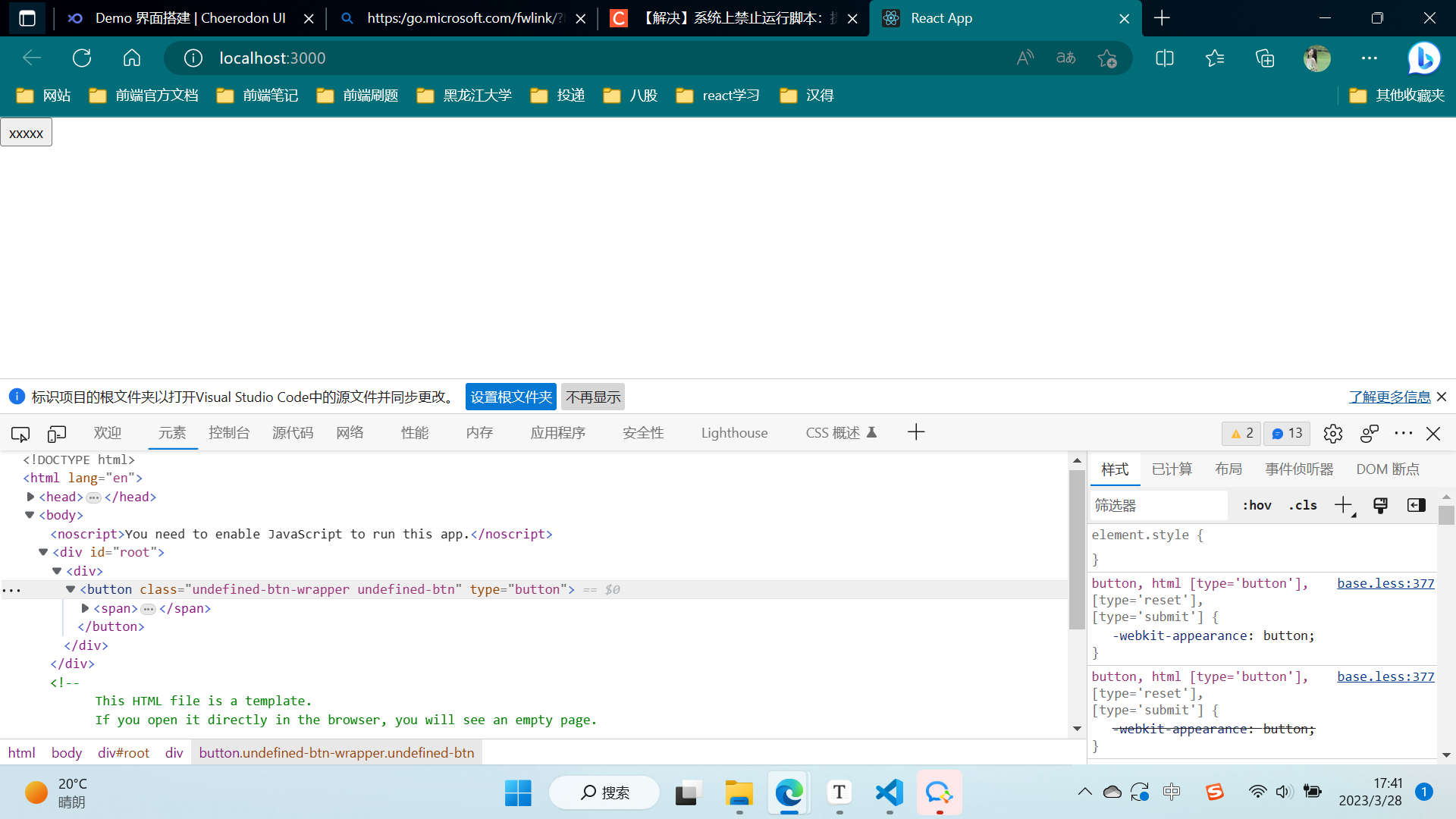Switch to the 控制台 panel
The height and width of the screenshot is (819, 1456).
228,433
